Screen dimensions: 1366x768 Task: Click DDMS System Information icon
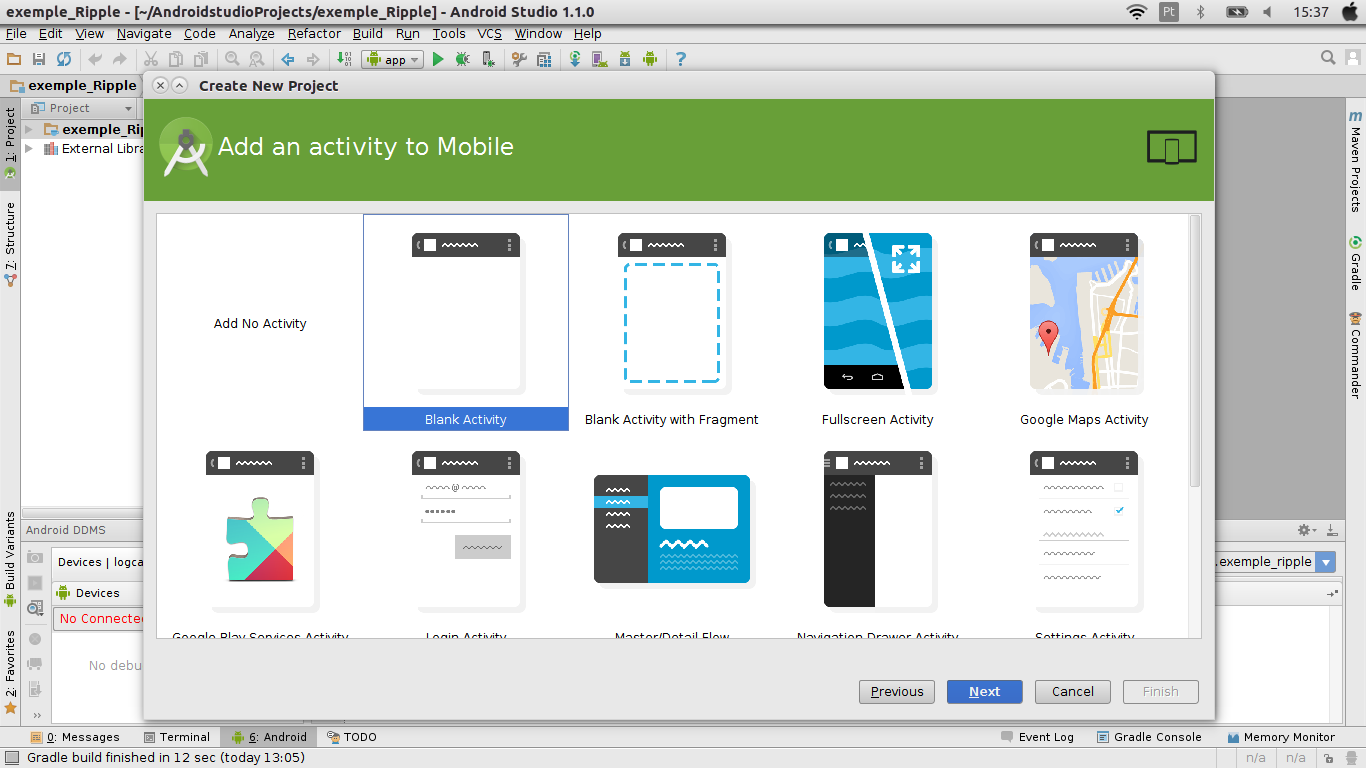pyautogui.click(x=35, y=607)
